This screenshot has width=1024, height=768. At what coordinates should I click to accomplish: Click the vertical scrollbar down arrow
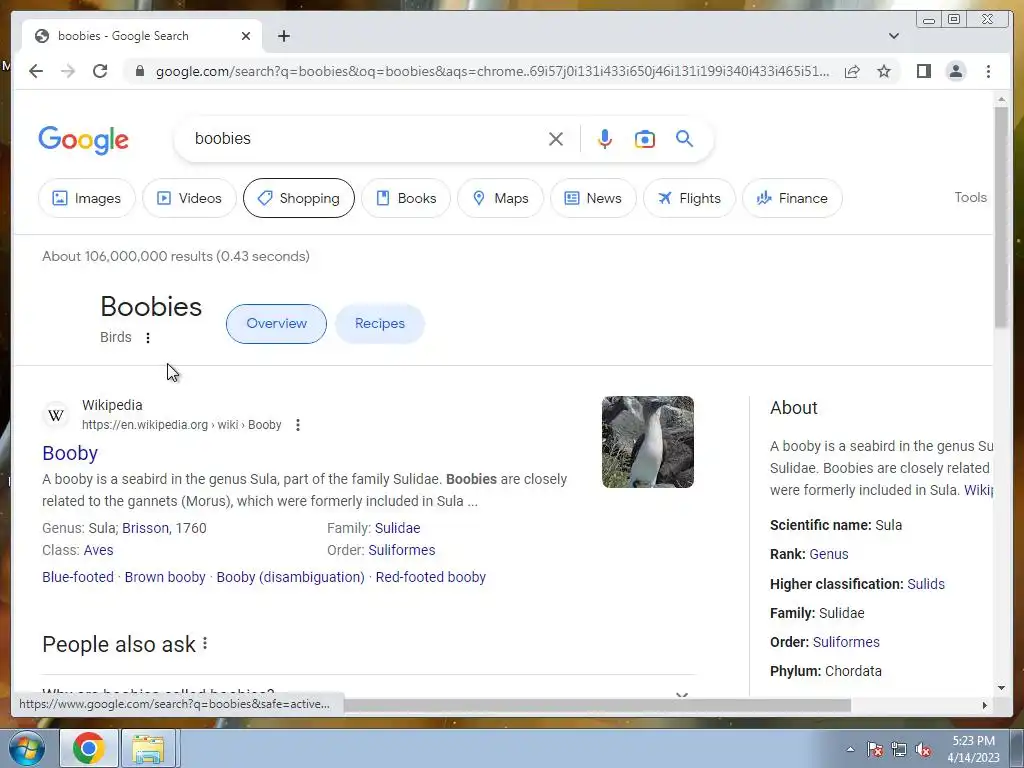pos(1002,688)
